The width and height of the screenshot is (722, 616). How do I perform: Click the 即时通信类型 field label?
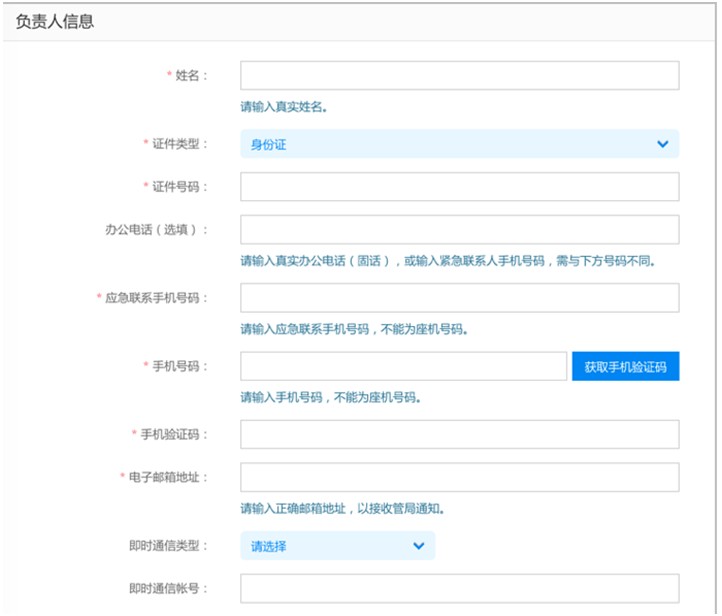(x=168, y=546)
